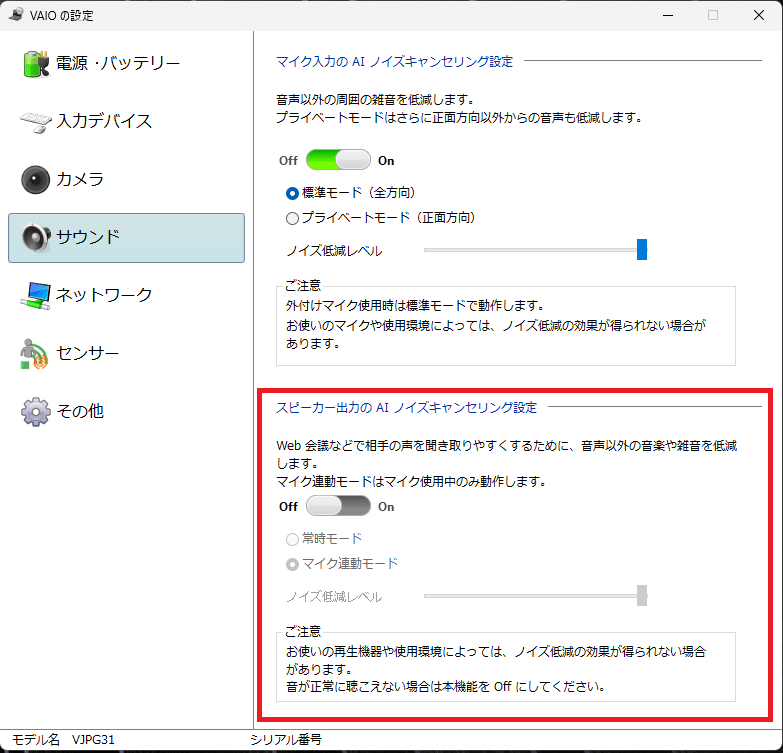
Task: Click the 音声以外の周囲の雑音を低減します description
Action: [375, 99]
